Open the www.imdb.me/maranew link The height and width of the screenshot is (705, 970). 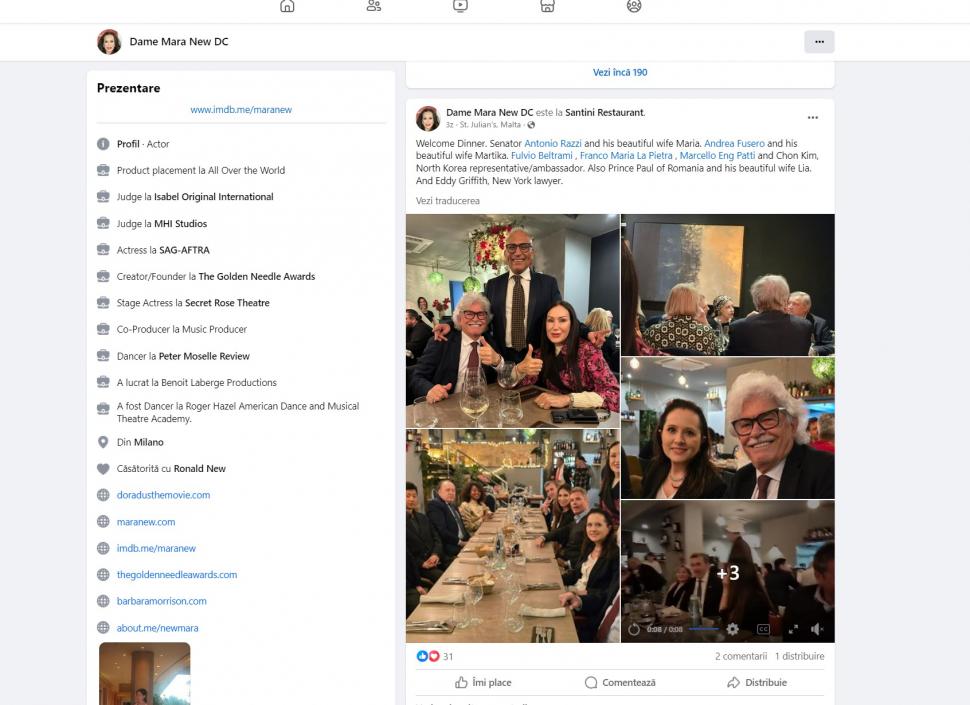point(241,109)
